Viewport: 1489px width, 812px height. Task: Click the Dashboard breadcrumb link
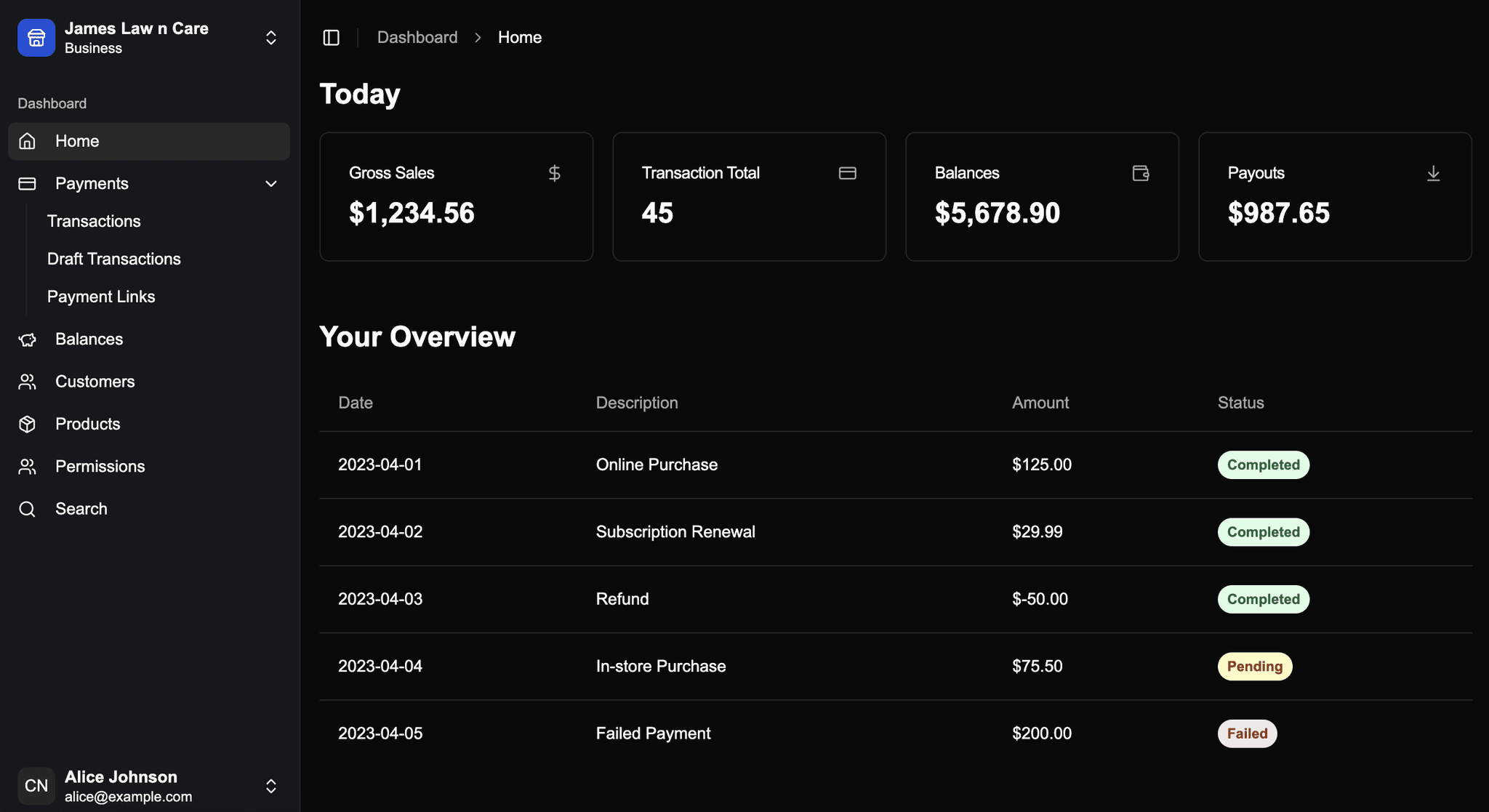(x=417, y=38)
